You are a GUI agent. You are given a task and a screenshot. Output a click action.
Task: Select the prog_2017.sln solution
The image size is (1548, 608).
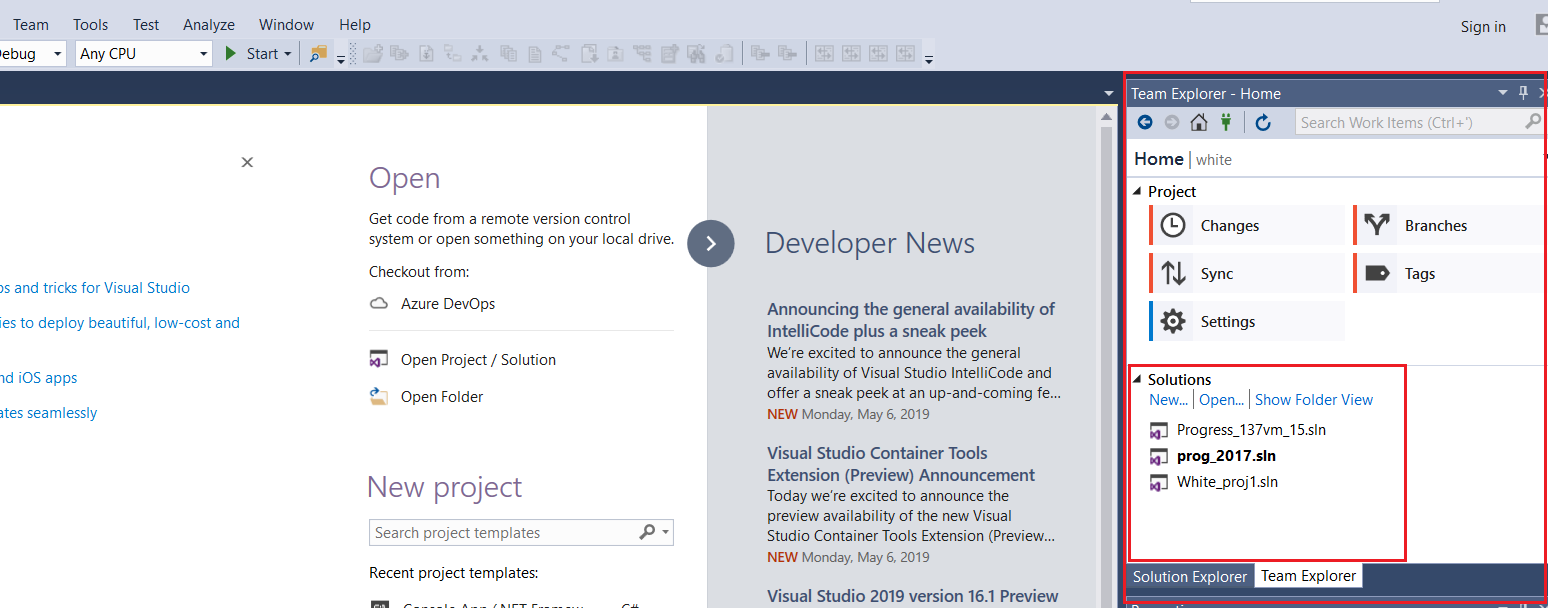(x=1225, y=456)
